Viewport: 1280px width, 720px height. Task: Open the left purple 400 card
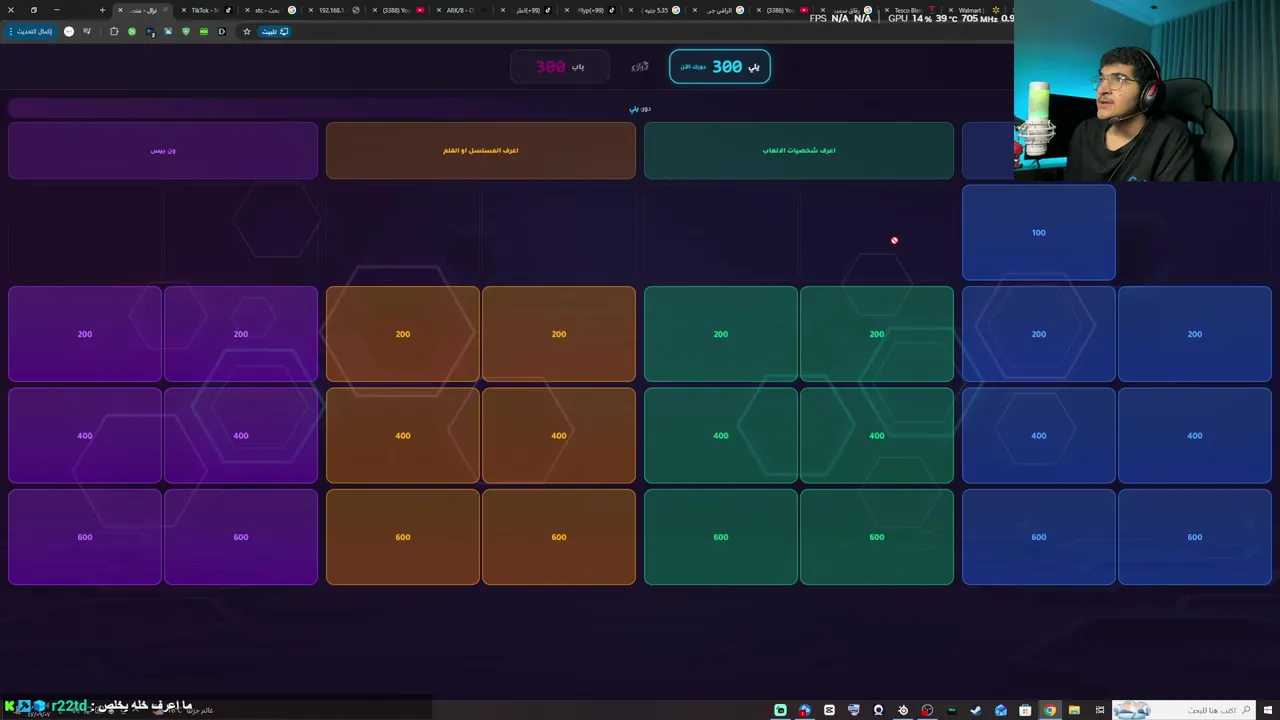point(85,435)
